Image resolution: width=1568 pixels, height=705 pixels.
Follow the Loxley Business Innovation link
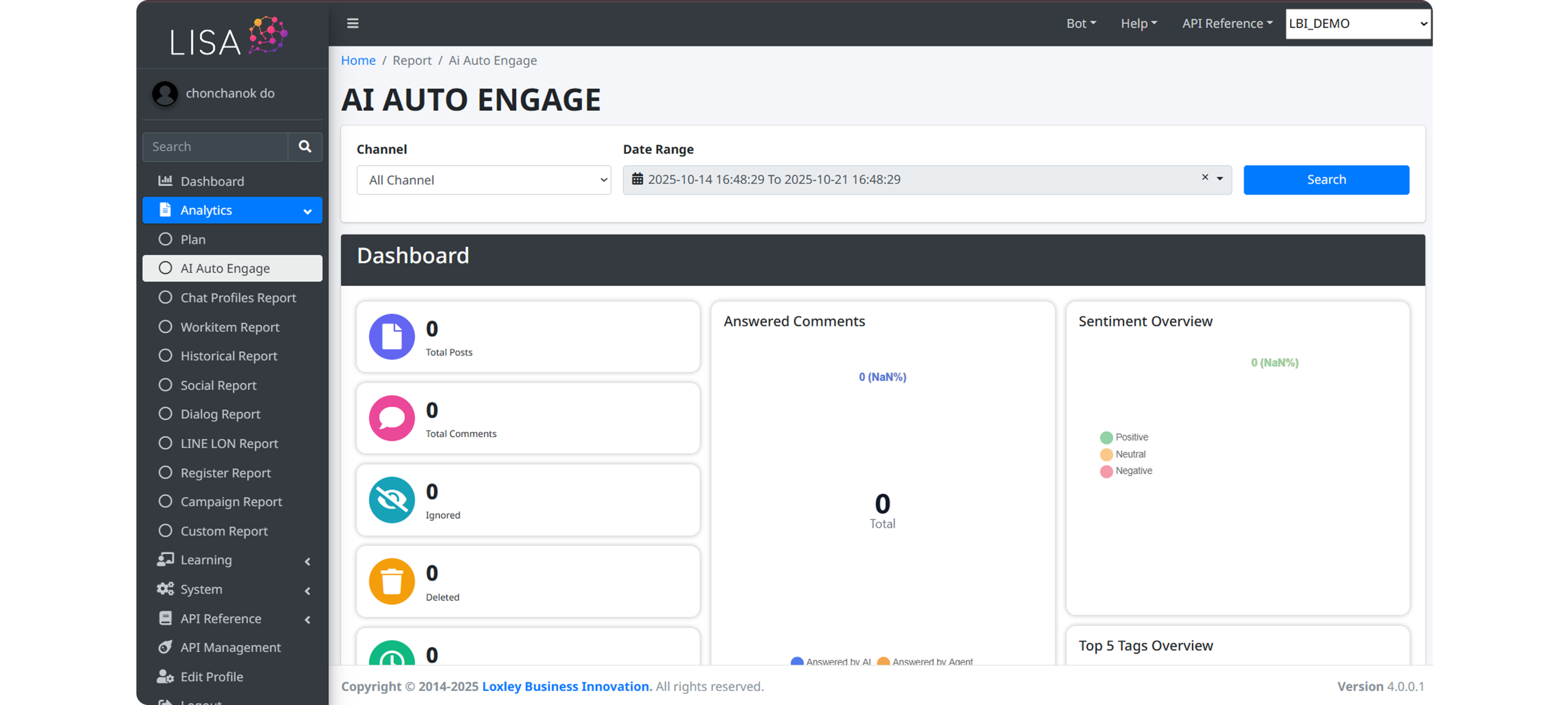pyautogui.click(x=565, y=687)
